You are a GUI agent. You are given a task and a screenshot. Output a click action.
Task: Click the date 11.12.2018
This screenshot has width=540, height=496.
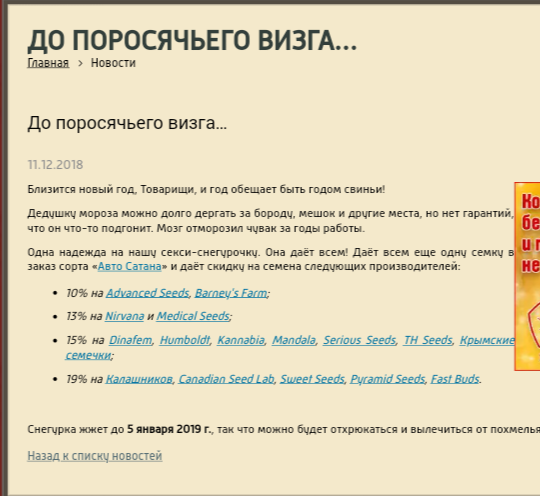pyautogui.click(x=55, y=165)
